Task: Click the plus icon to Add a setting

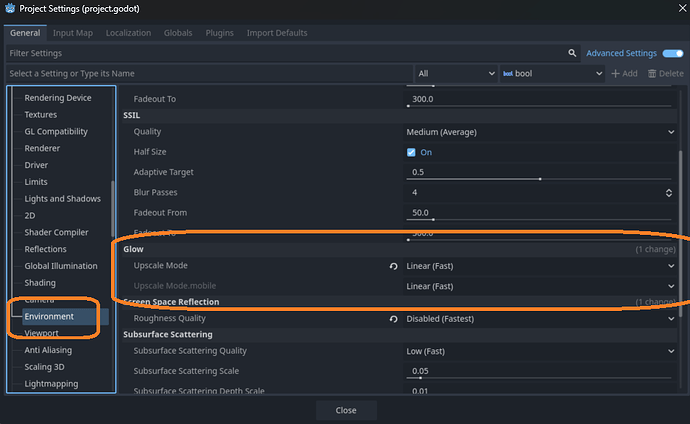Action: click(x=616, y=74)
